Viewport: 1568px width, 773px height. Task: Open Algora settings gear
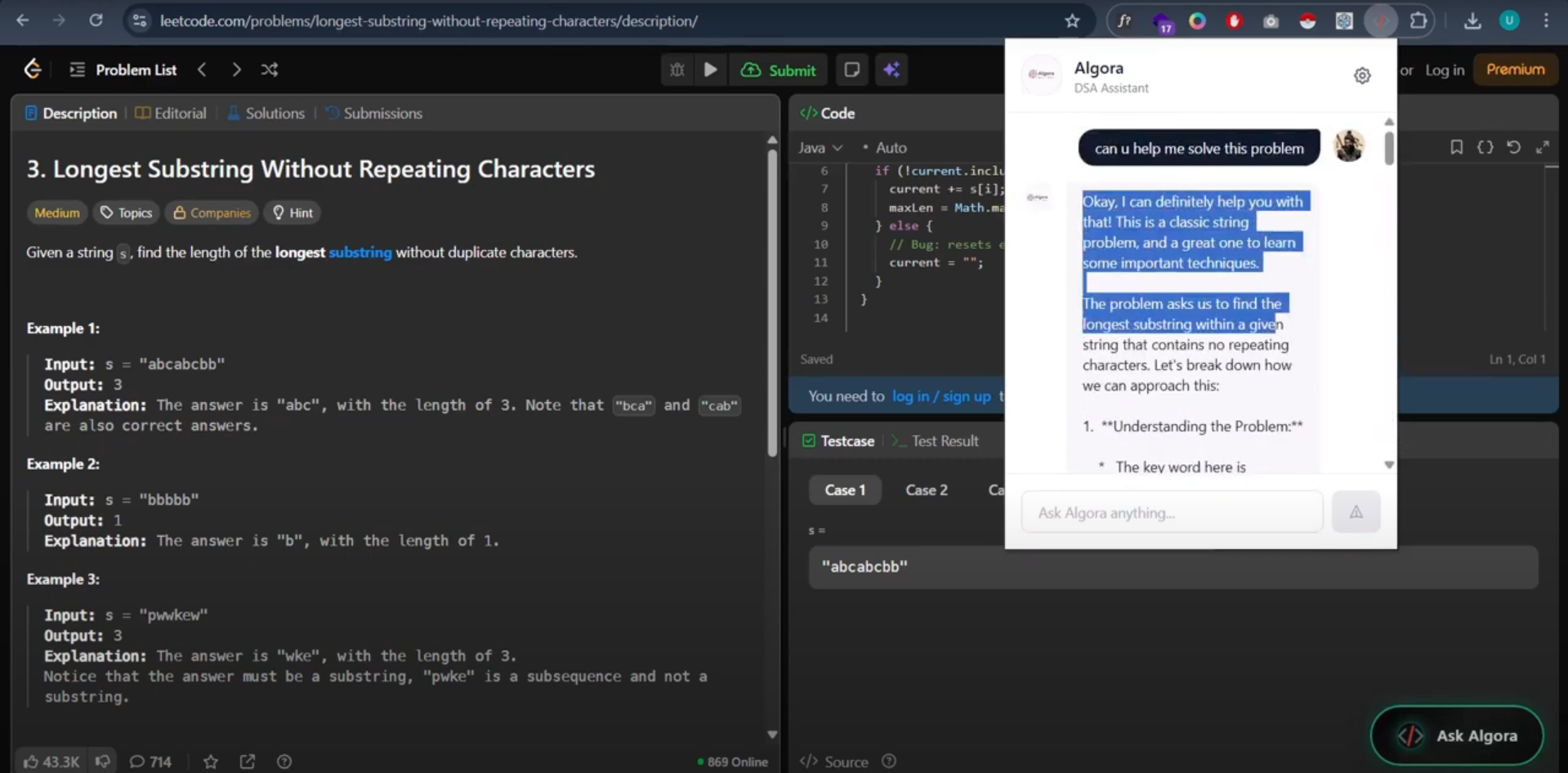click(1362, 76)
